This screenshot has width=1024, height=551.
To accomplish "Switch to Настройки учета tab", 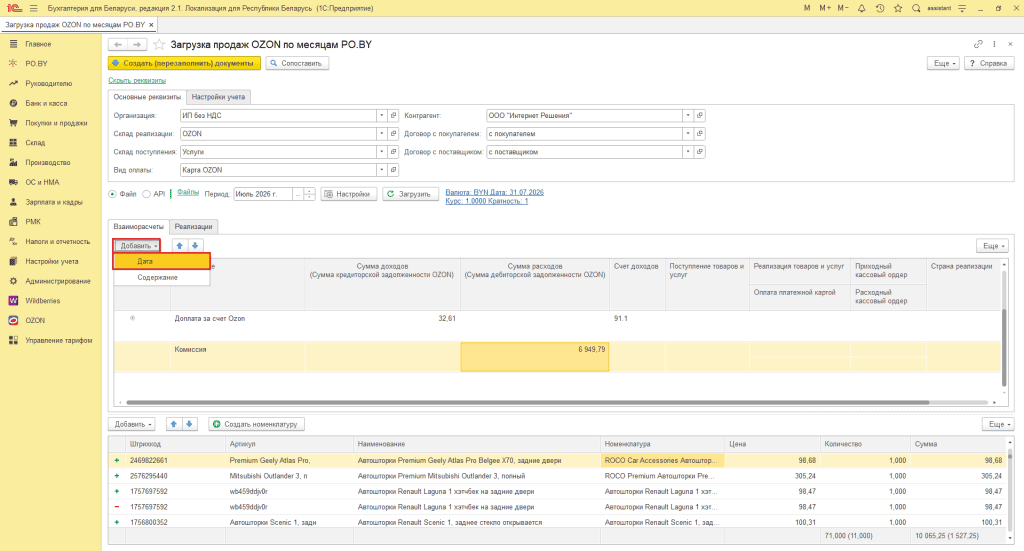I will click(218, 97).
